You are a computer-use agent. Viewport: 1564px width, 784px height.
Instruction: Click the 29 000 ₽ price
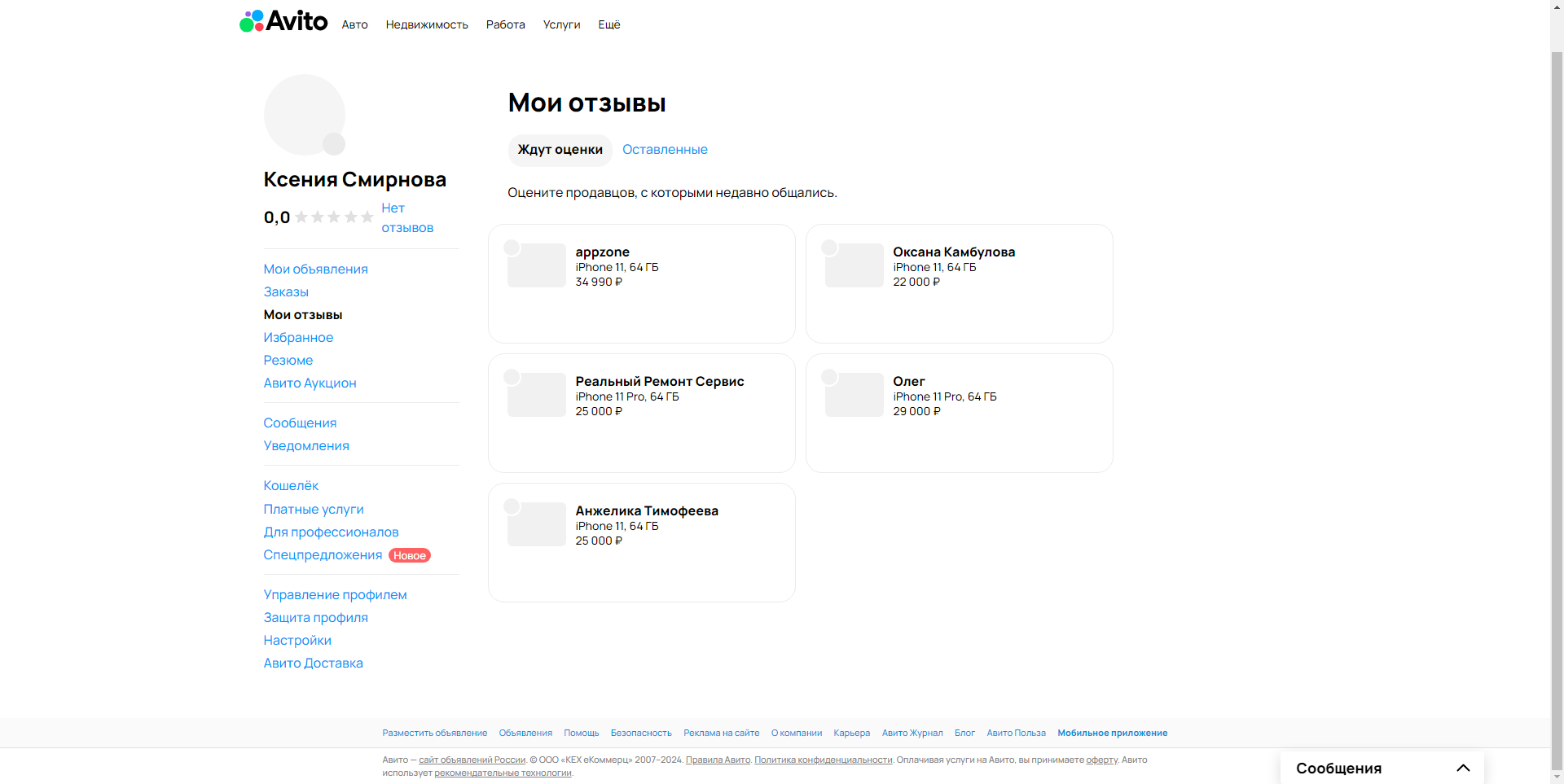click(916, 411)
